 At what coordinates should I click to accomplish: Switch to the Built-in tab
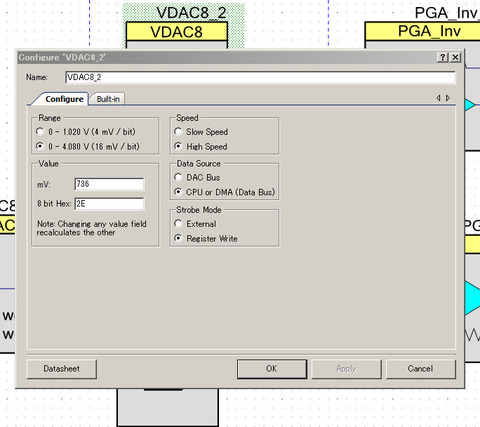tap(108, 99)
